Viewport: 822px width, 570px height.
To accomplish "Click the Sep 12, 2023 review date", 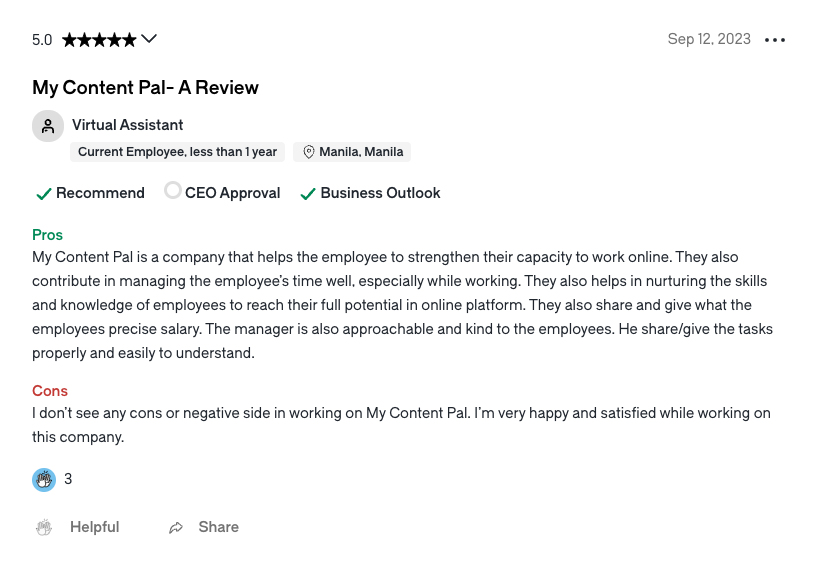I will pos(709,39).
